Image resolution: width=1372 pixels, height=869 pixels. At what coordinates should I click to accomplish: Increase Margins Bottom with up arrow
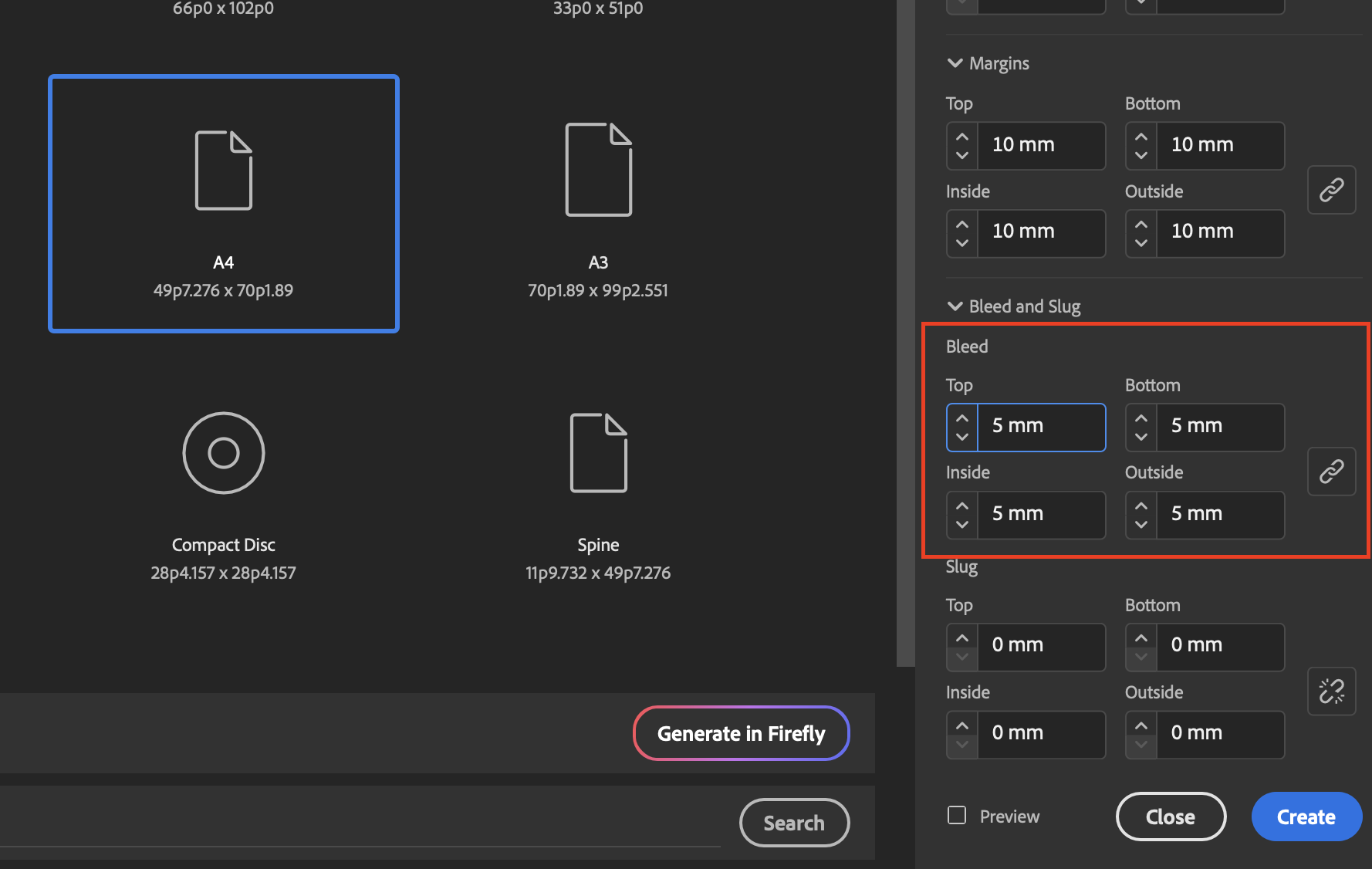[1141, 137]
